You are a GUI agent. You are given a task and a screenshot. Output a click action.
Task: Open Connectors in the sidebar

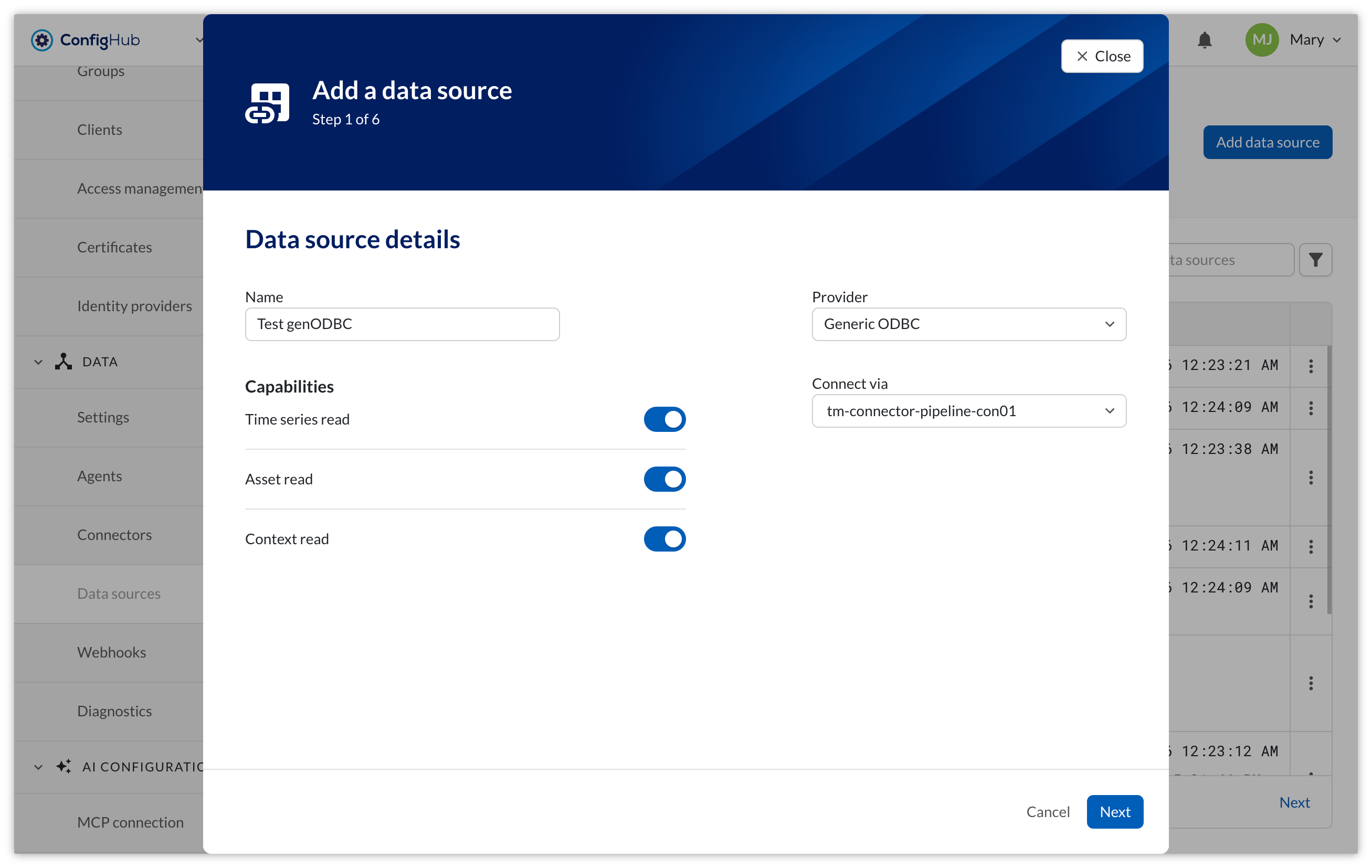coord(114,535)
